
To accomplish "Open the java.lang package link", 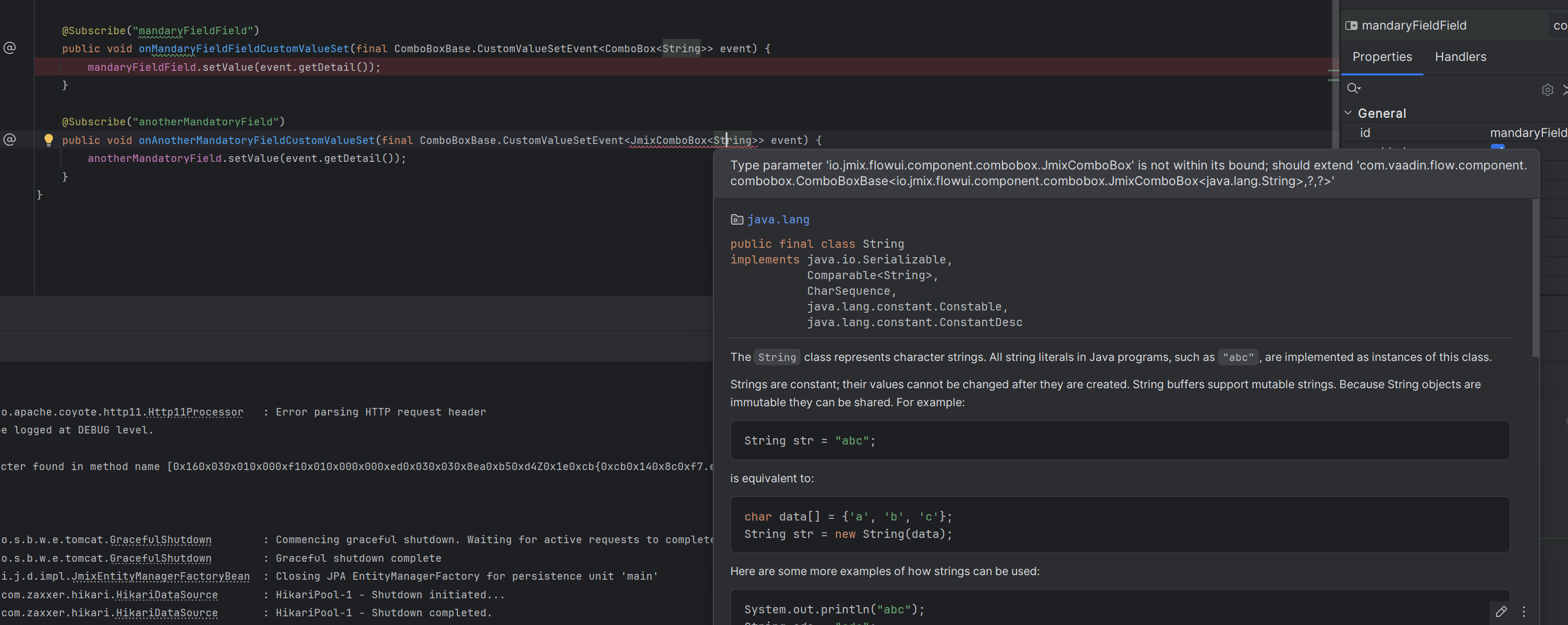I will point(778,220).
